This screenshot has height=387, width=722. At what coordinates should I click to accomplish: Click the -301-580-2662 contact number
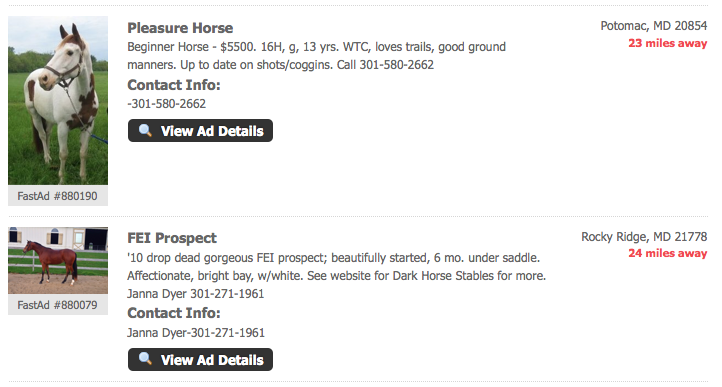click(x=167, y=104)
